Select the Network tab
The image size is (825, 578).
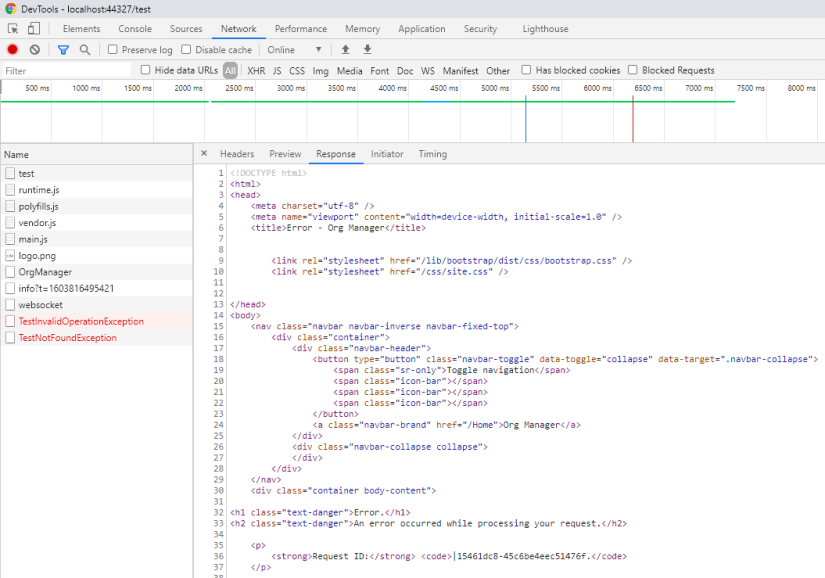tap(239, 29)
